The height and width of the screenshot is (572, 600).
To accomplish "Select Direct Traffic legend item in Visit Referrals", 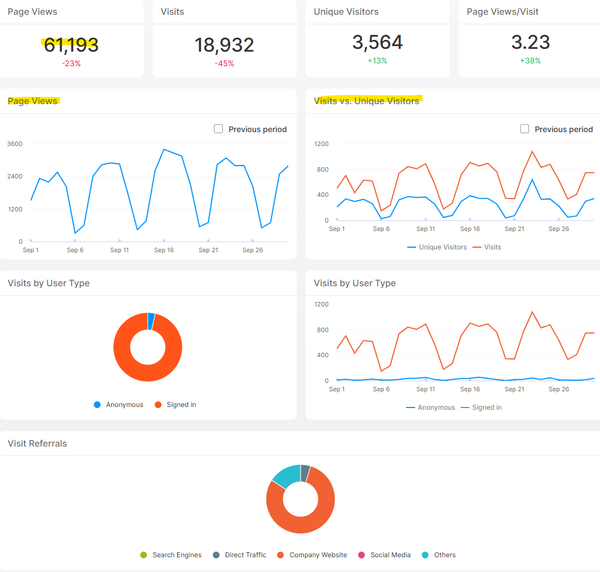I will click(238, 555).
